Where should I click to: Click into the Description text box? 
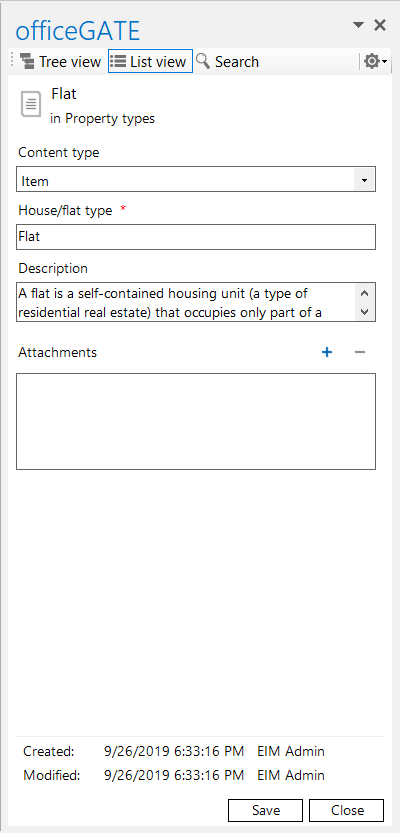(186, 302)
